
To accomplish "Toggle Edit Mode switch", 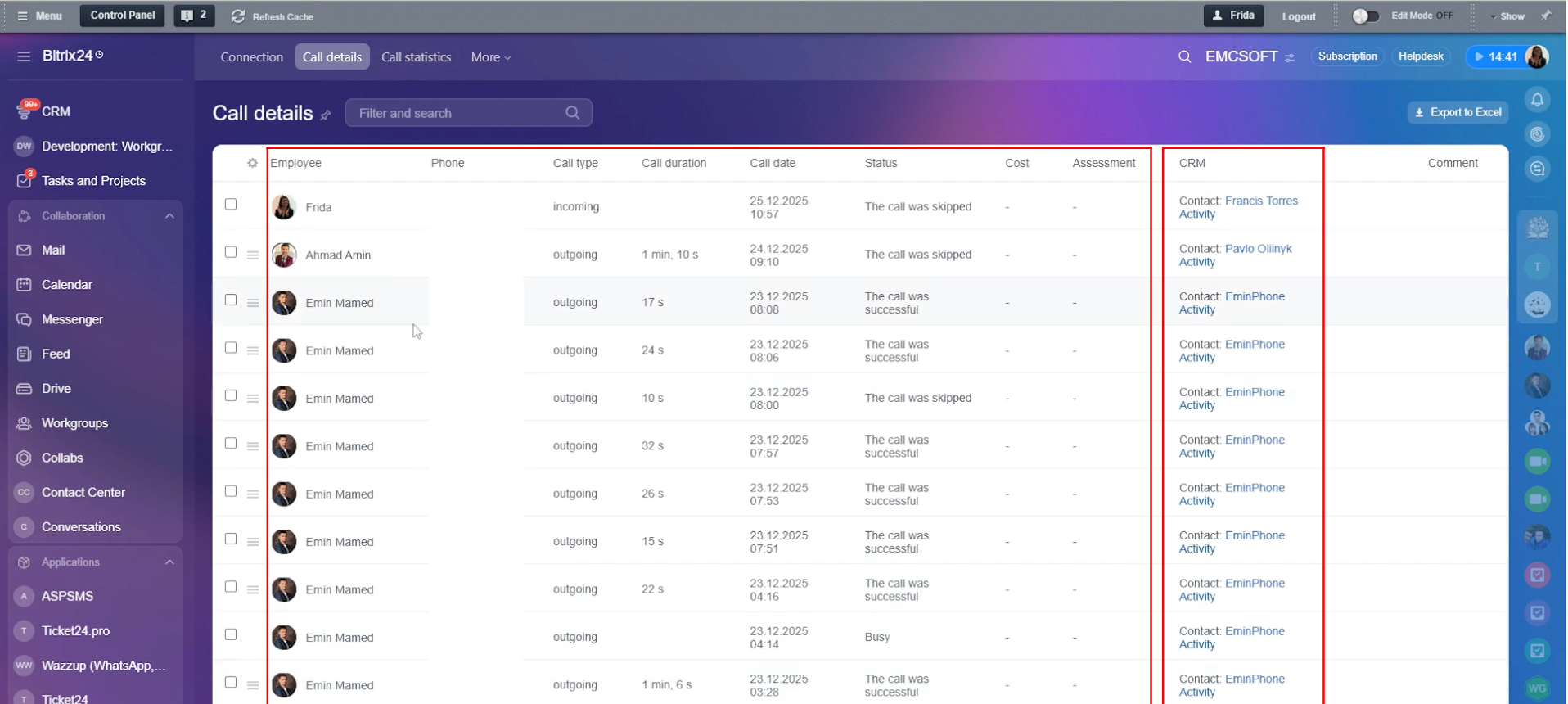I will 1364,16.
